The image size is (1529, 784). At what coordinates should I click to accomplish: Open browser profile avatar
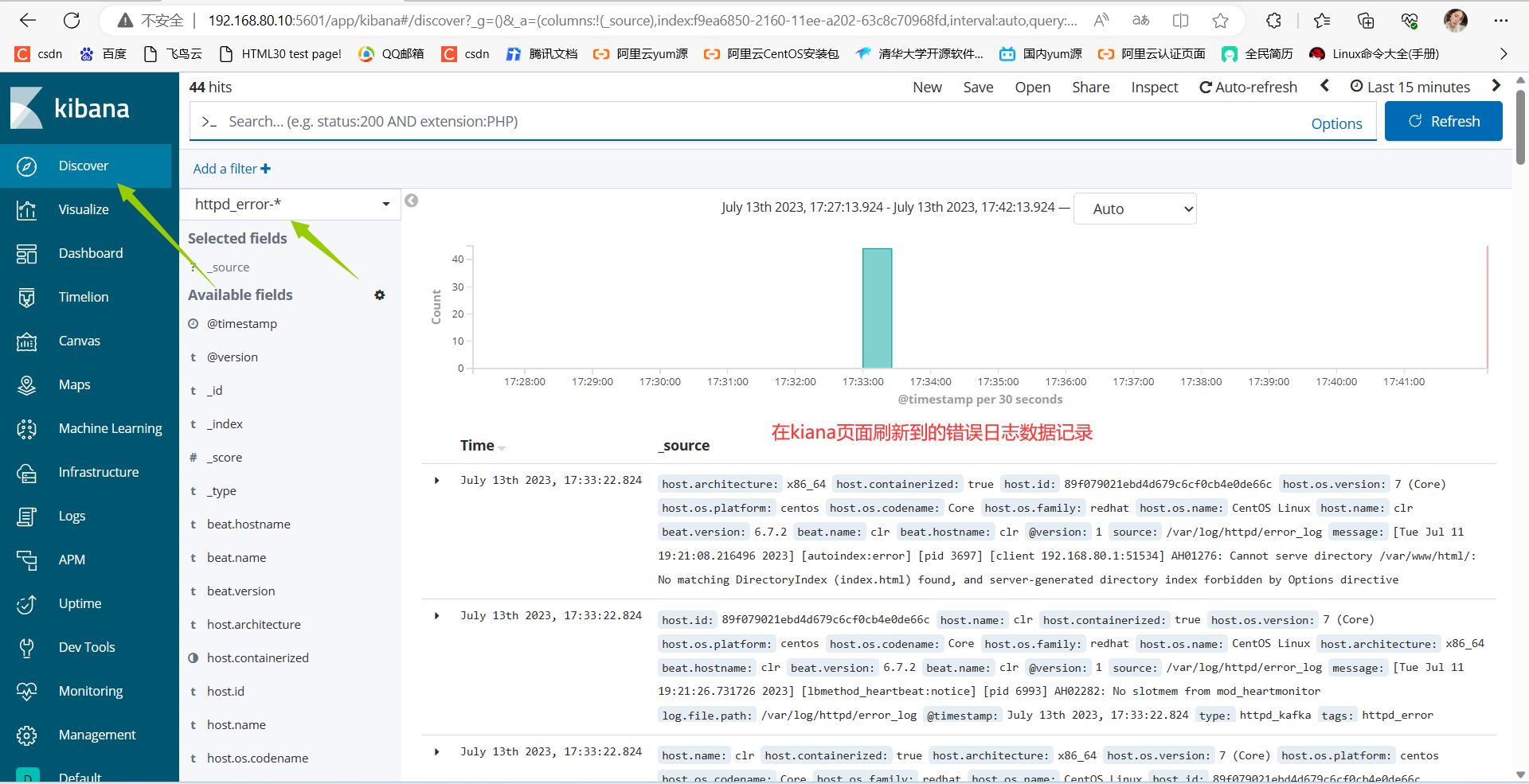1456,21
